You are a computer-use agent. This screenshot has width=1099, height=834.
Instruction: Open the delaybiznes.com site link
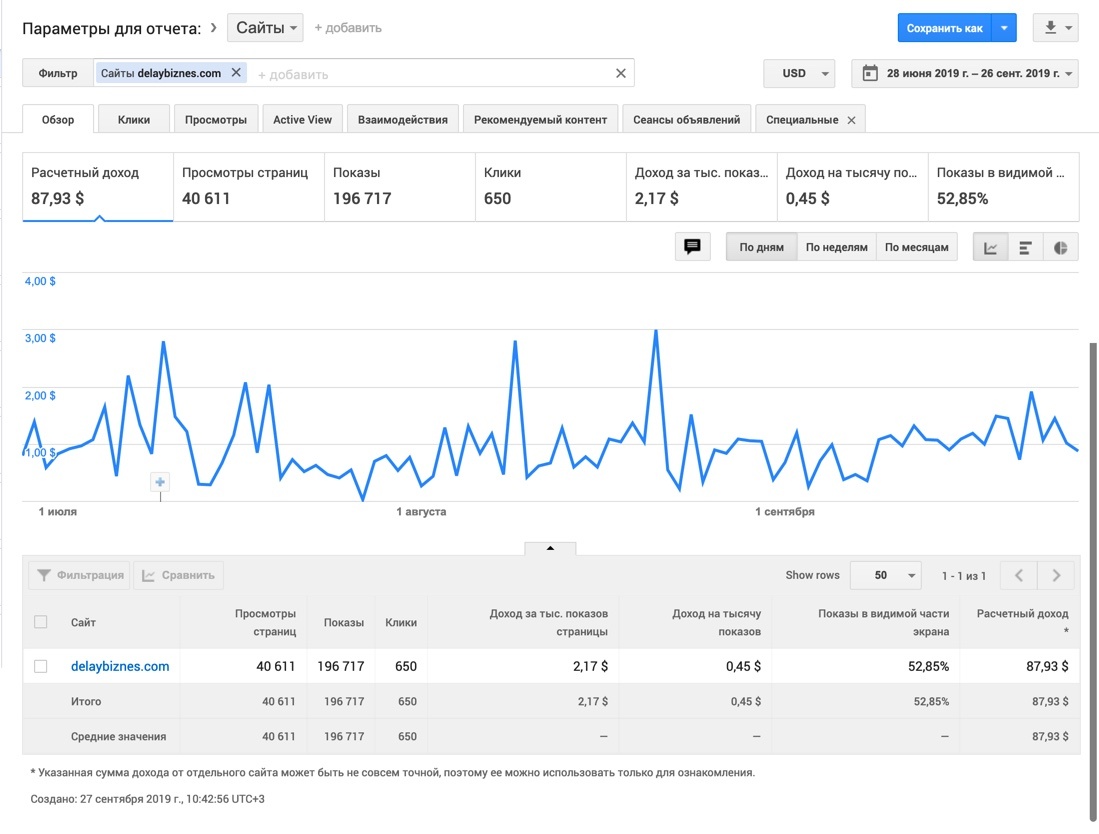(120, 666)
